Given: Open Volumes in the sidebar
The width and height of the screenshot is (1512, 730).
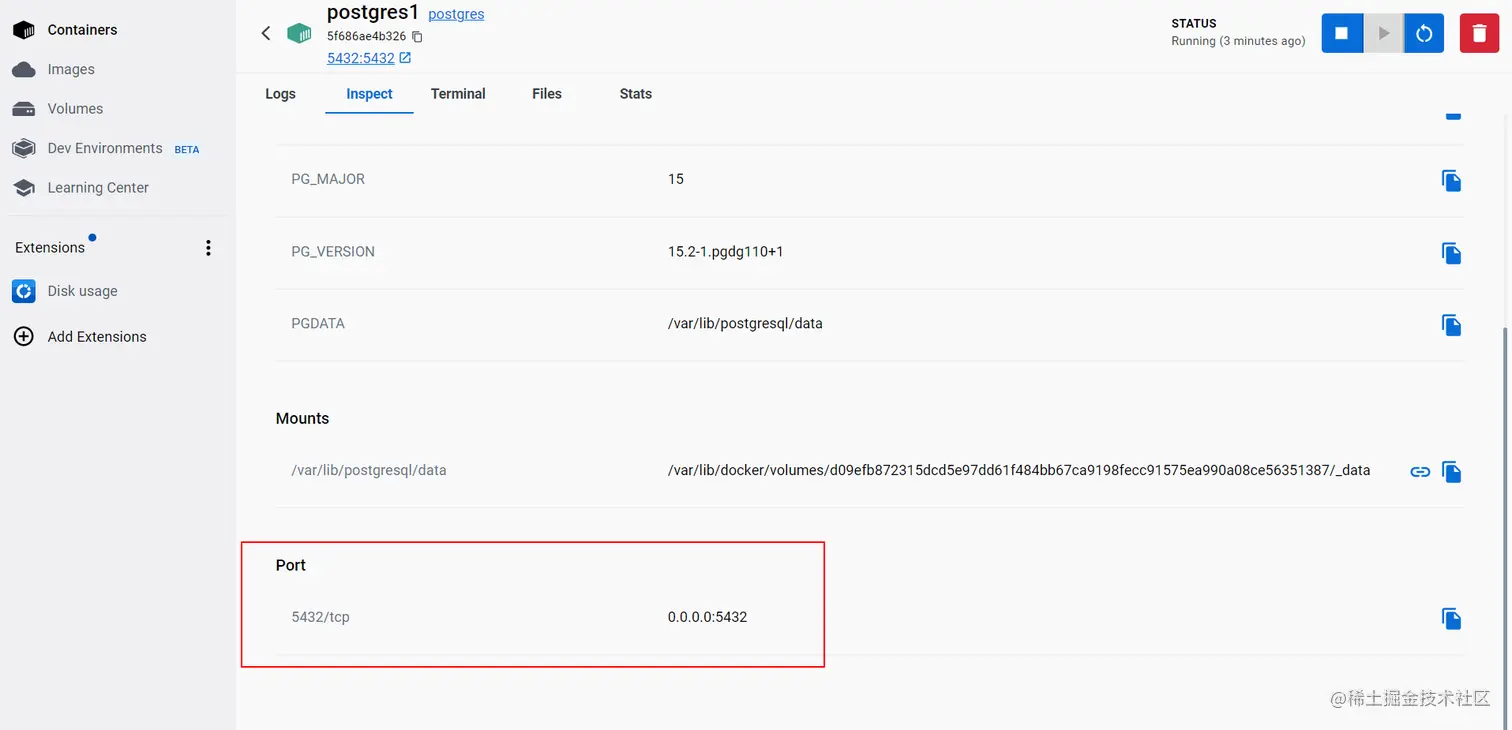Looking at the screenshot, I should [75, 108].
